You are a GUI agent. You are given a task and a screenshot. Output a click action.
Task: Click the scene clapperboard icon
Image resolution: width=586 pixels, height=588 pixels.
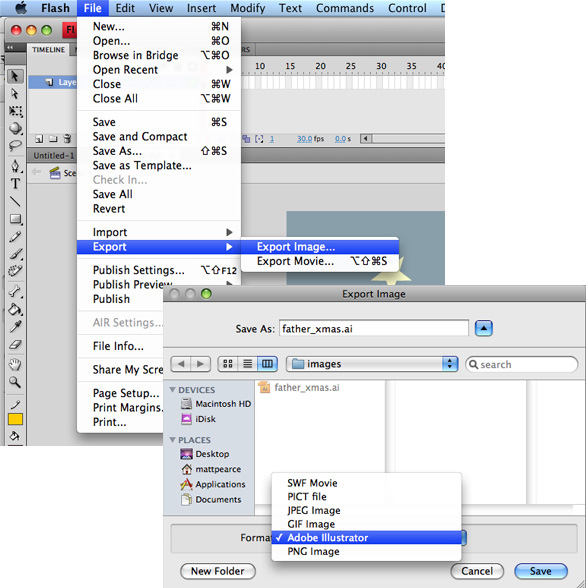click(x=55, y=173)
